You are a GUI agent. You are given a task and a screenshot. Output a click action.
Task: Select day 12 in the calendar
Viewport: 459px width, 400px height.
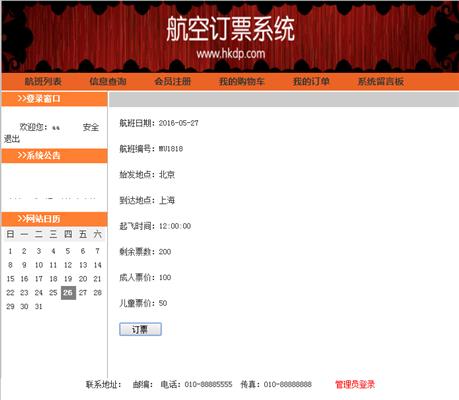point(68,265)
